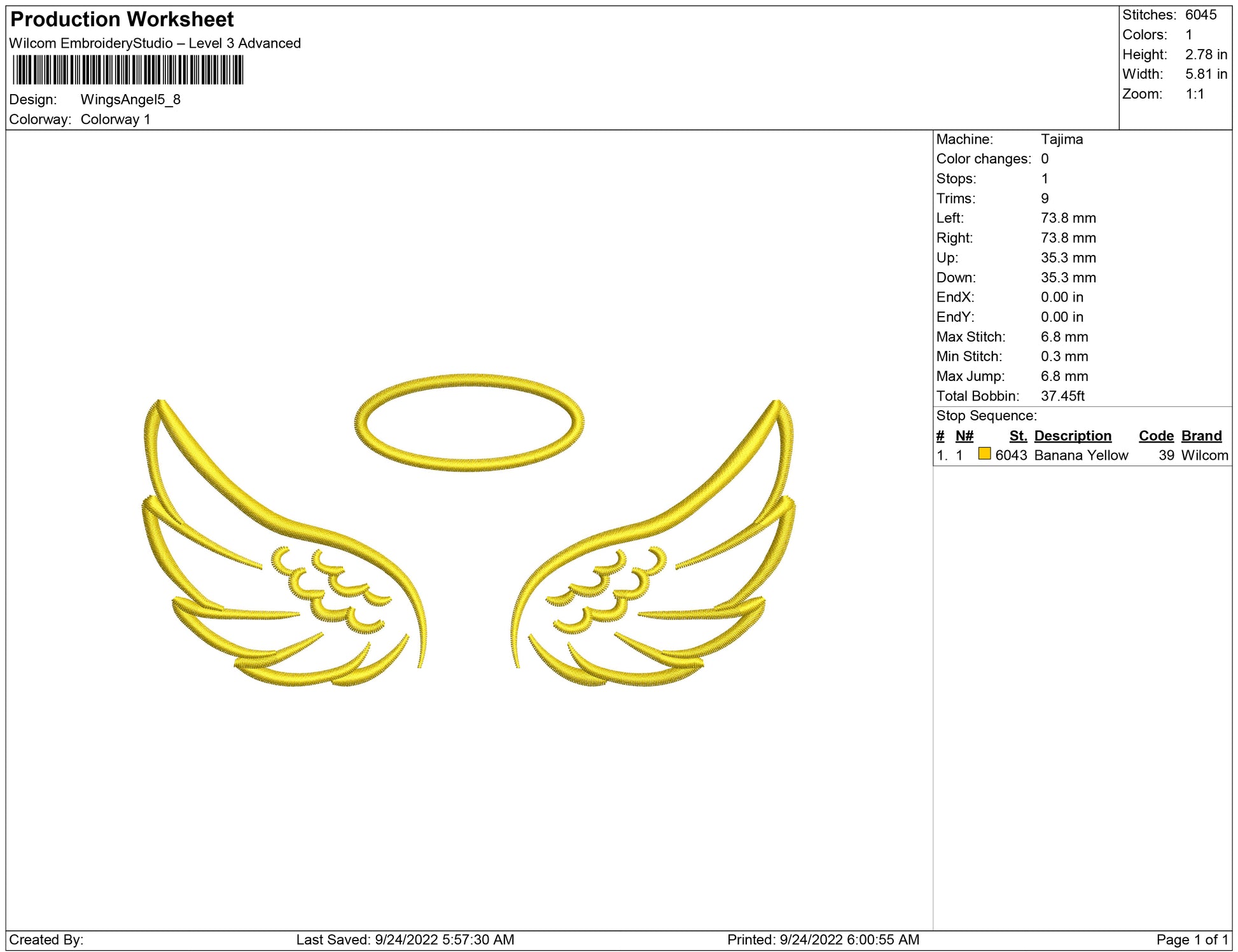The width and height of the screenshot is (1238, 952).
Task: Click the barcode under the studio title
Action: pos(128,70)
